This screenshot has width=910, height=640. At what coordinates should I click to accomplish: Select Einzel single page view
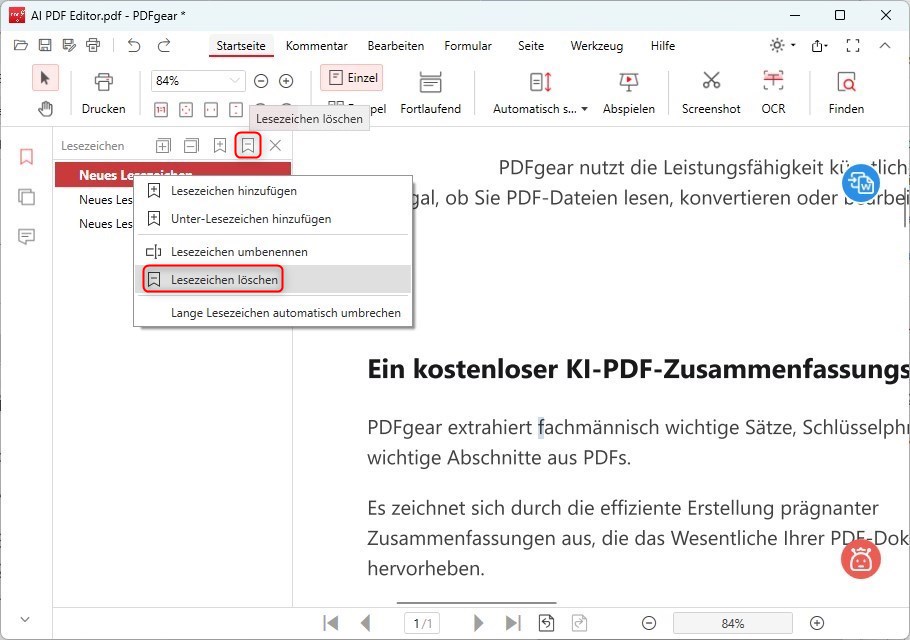352,78
